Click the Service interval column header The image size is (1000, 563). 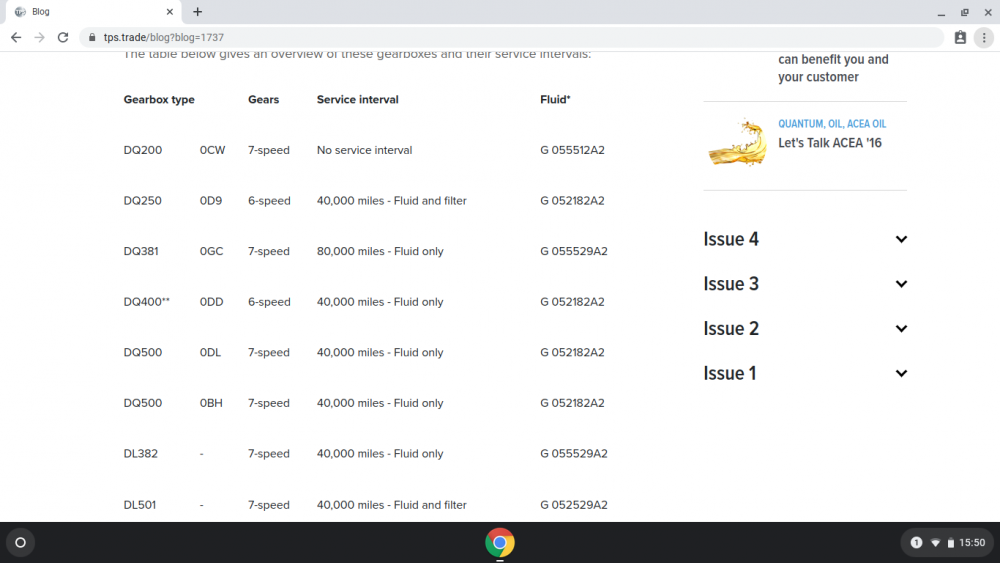point(357,99)
